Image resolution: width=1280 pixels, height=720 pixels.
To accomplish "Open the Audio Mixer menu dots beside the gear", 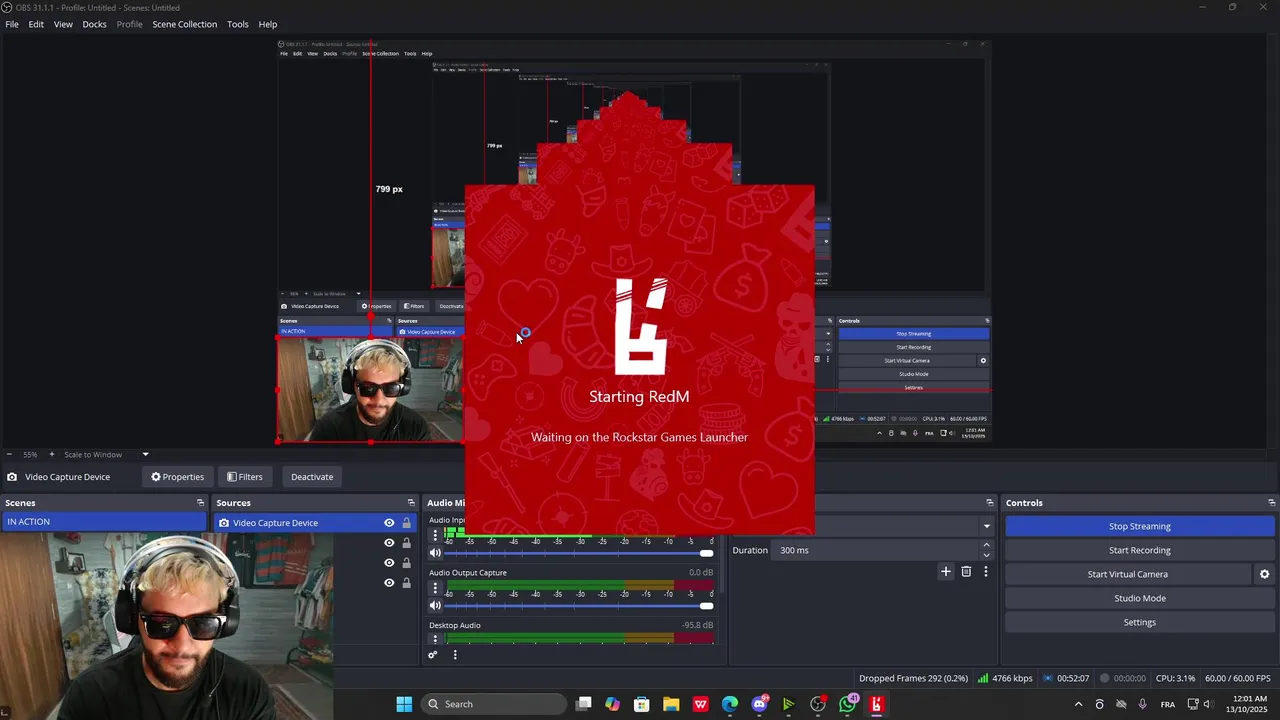I will click(455, 655).
